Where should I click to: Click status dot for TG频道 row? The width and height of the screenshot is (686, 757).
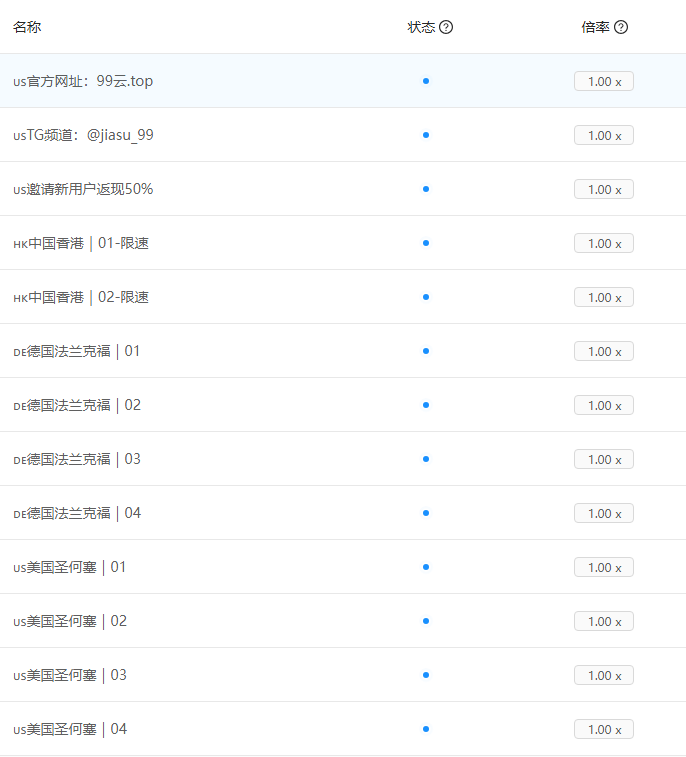[x=426, y=135]
